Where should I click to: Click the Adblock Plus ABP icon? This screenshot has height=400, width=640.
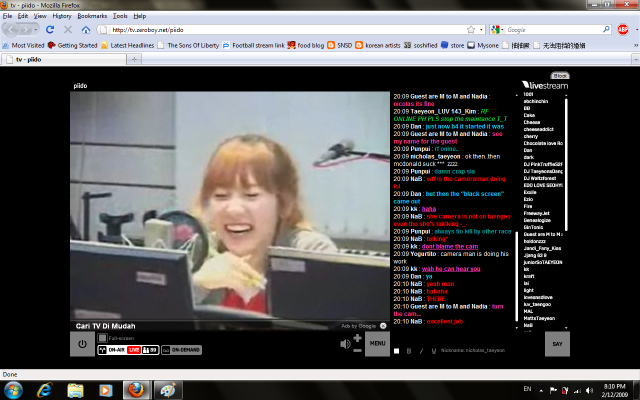(x=621, y=29)
